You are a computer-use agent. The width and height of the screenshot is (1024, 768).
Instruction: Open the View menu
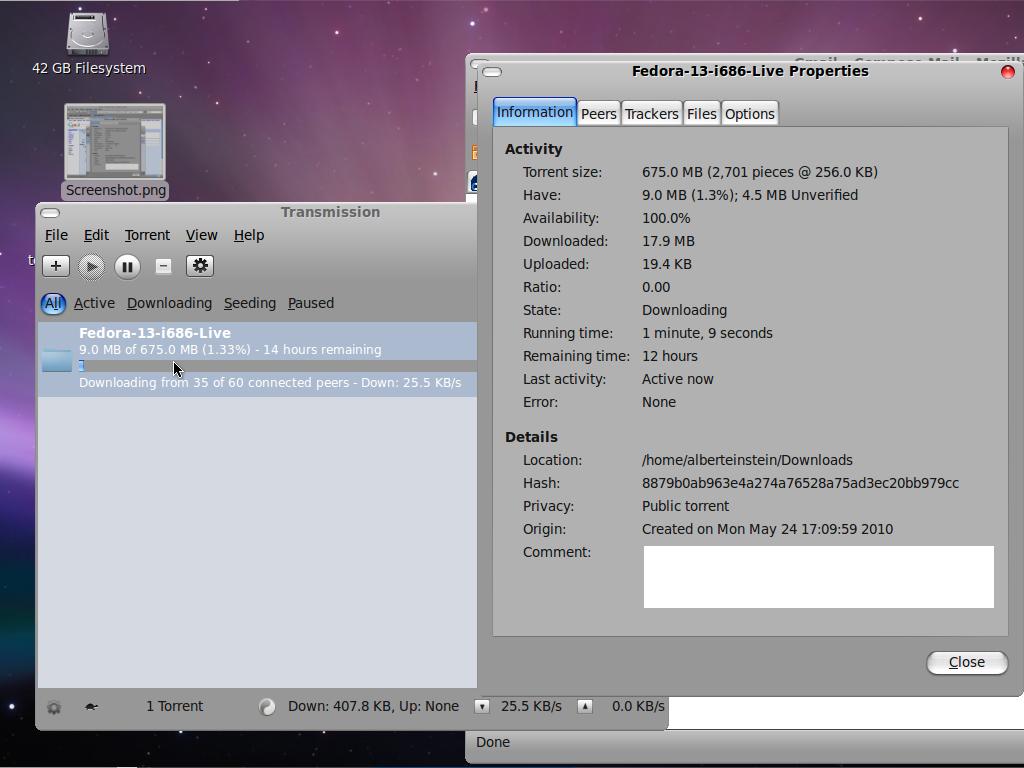click(201, 235)
